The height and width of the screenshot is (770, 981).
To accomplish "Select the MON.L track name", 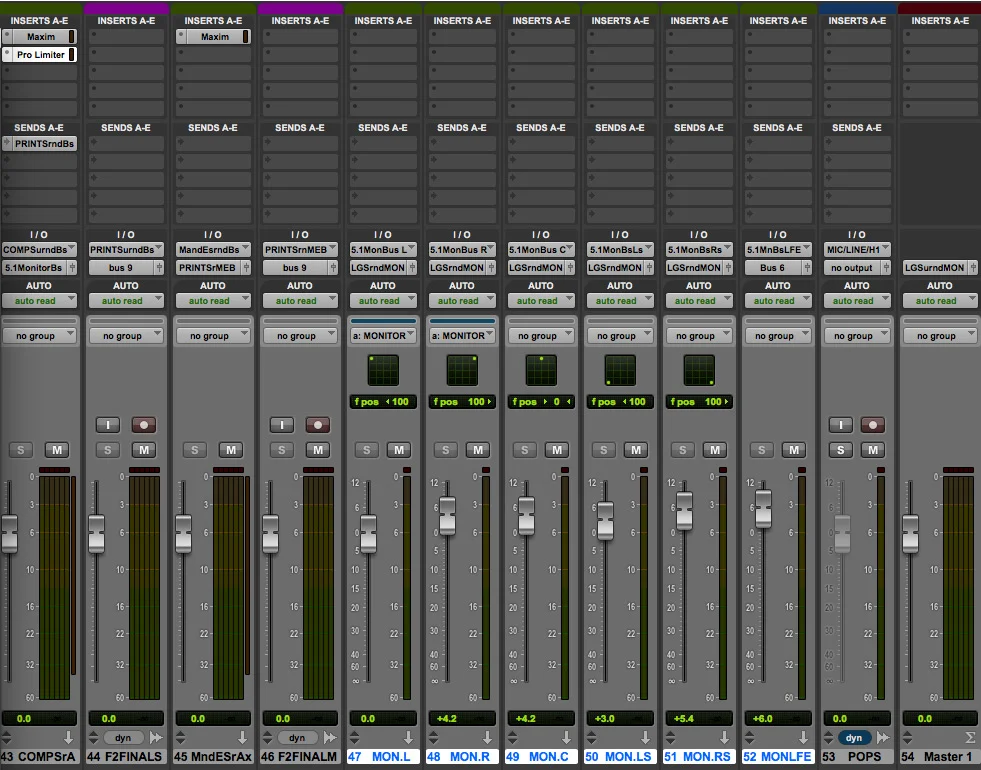I will [383, 757].
